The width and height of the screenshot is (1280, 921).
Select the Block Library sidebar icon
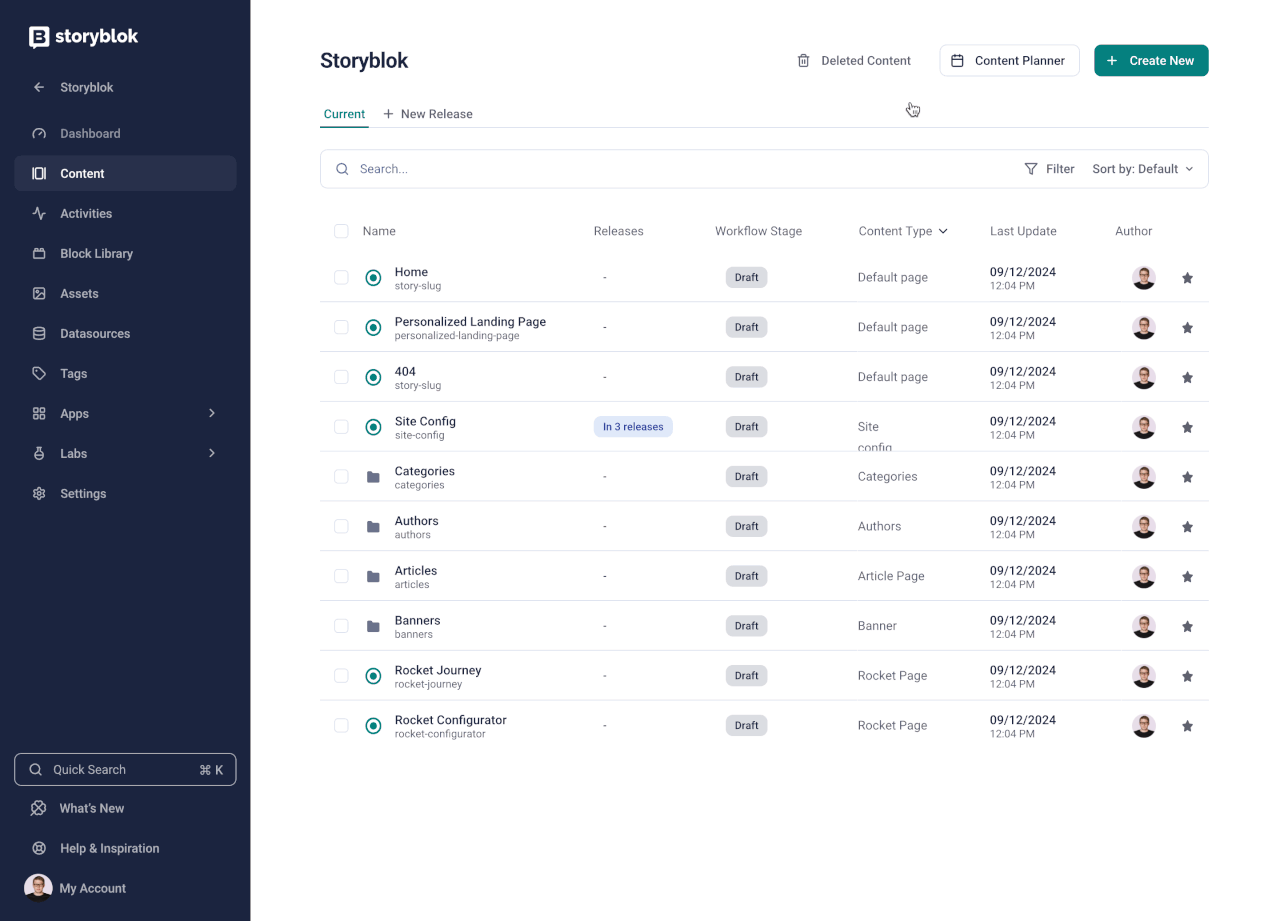(x=37, y=253)
